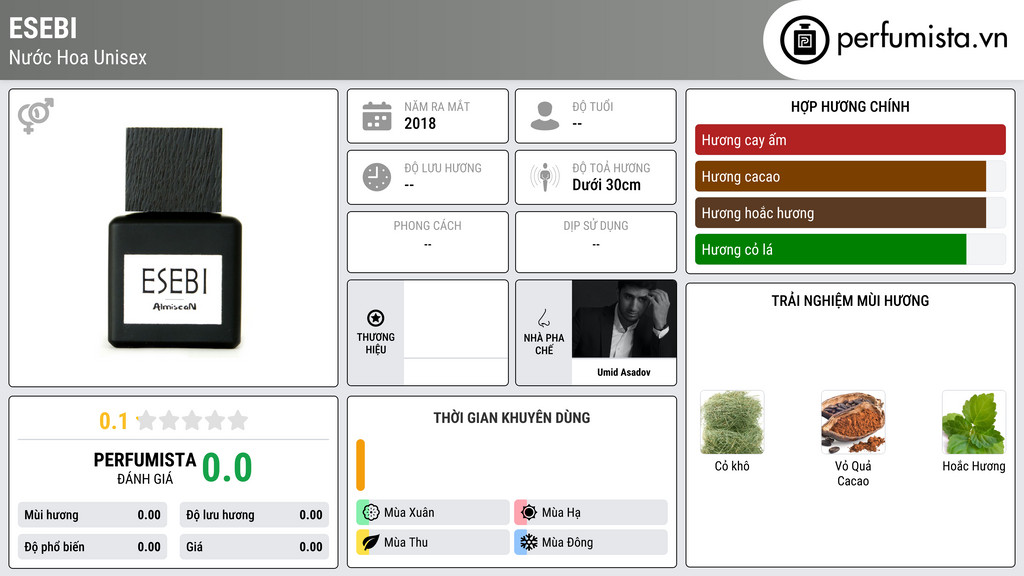This screenshot has height=576, width=1024.
Task: Click the orange-brown Hương cacao bar
Action: pyautogui.click(x=840, y=176)
